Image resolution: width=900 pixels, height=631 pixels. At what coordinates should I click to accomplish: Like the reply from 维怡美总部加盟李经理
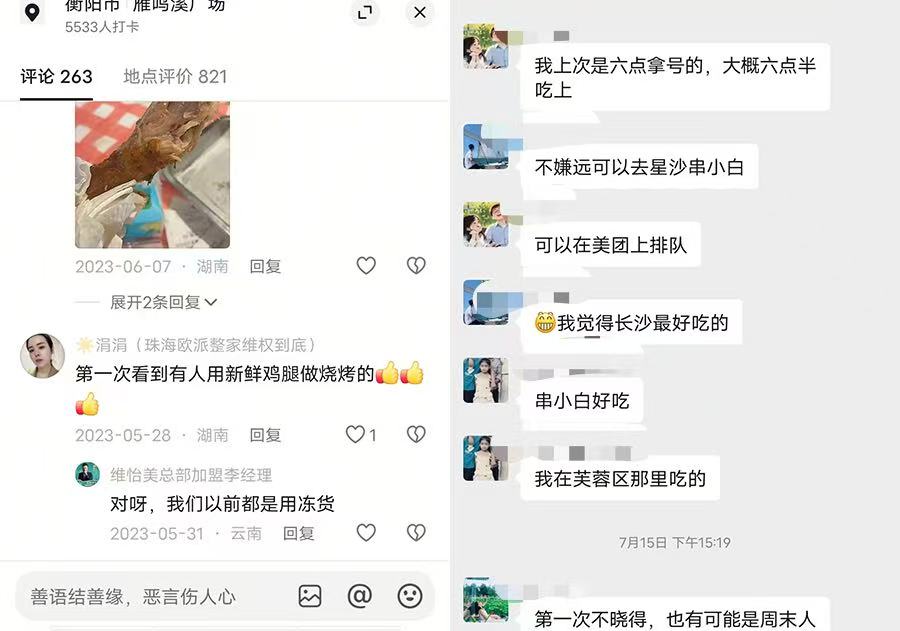(x=366, y=533)
